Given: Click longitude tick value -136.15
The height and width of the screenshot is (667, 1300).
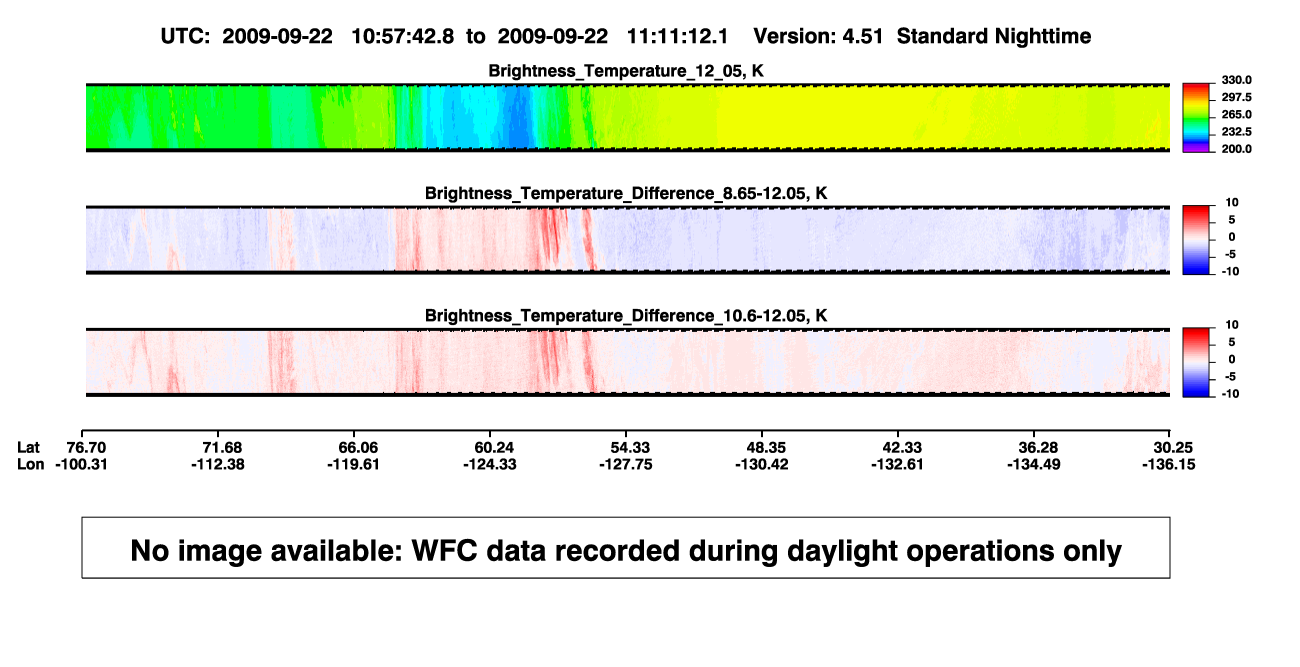Looking at the screenshot, I should click(1168, 464).
